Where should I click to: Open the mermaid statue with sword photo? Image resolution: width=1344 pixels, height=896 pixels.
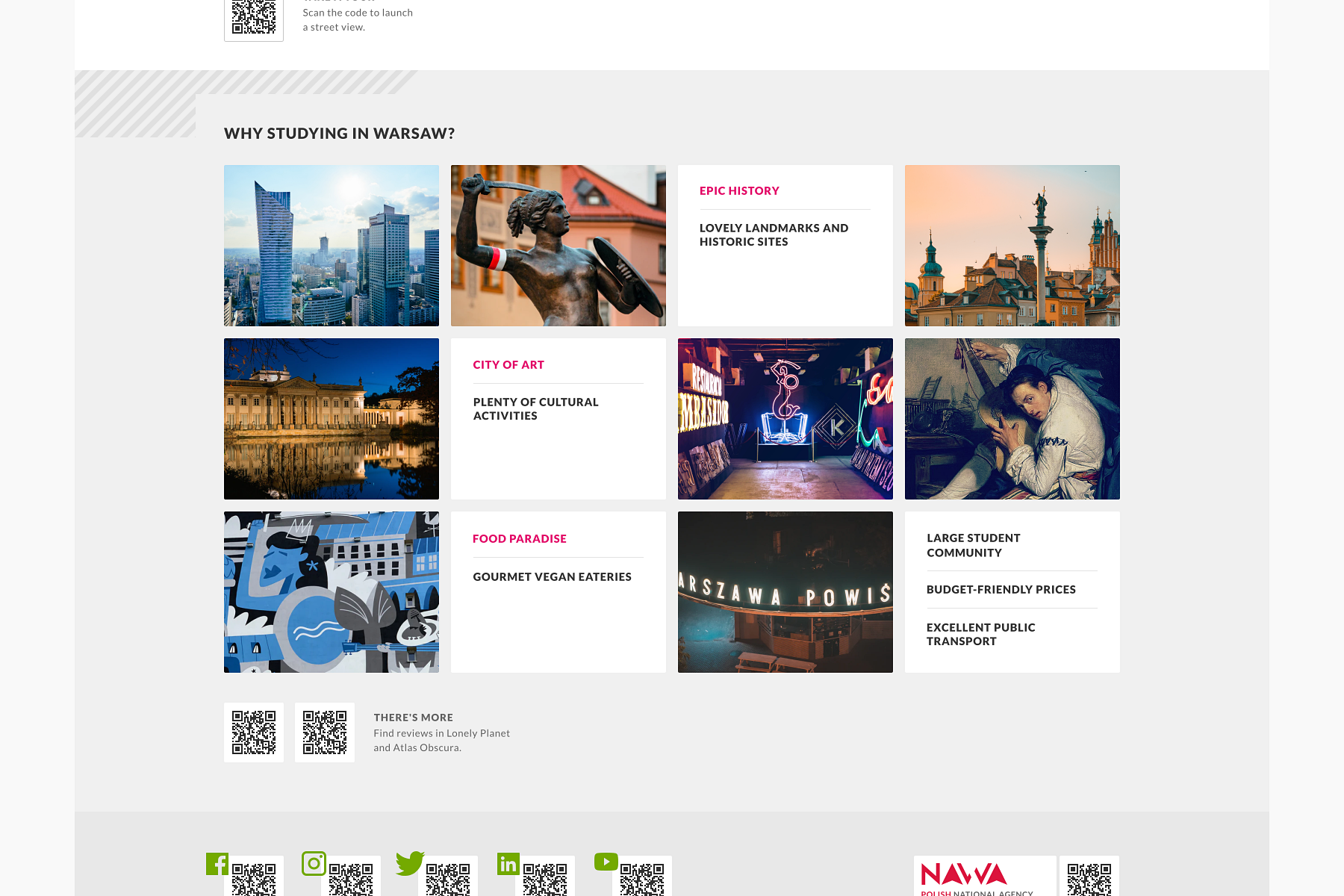(x=559, y=246)
